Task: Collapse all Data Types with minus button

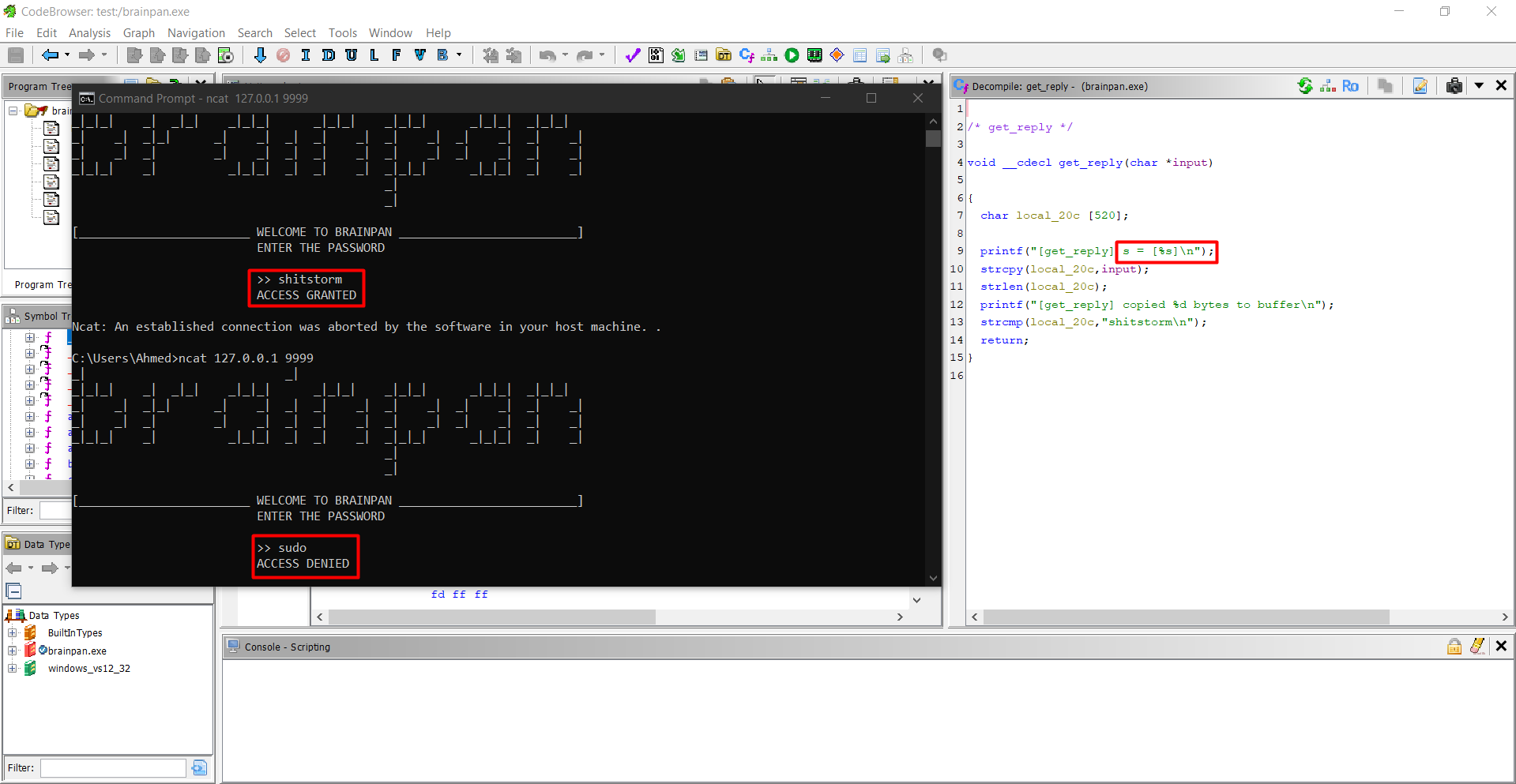Action: 13,591
